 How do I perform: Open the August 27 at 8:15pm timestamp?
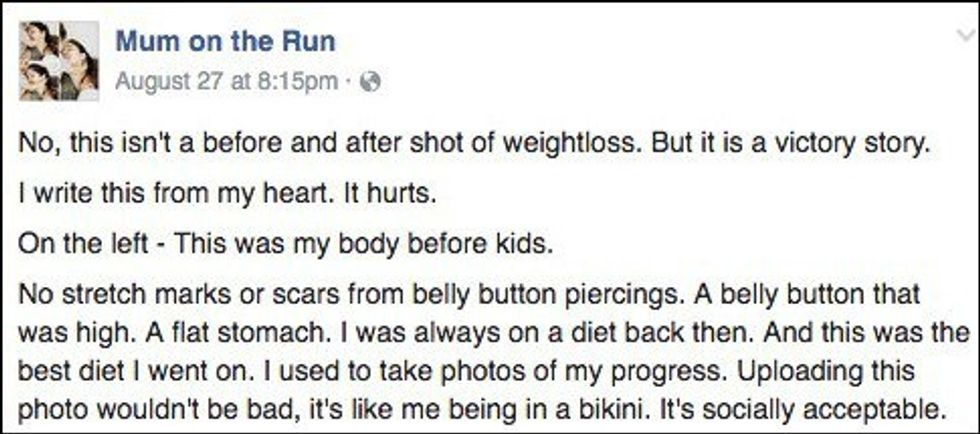click(x=226, y=82)
